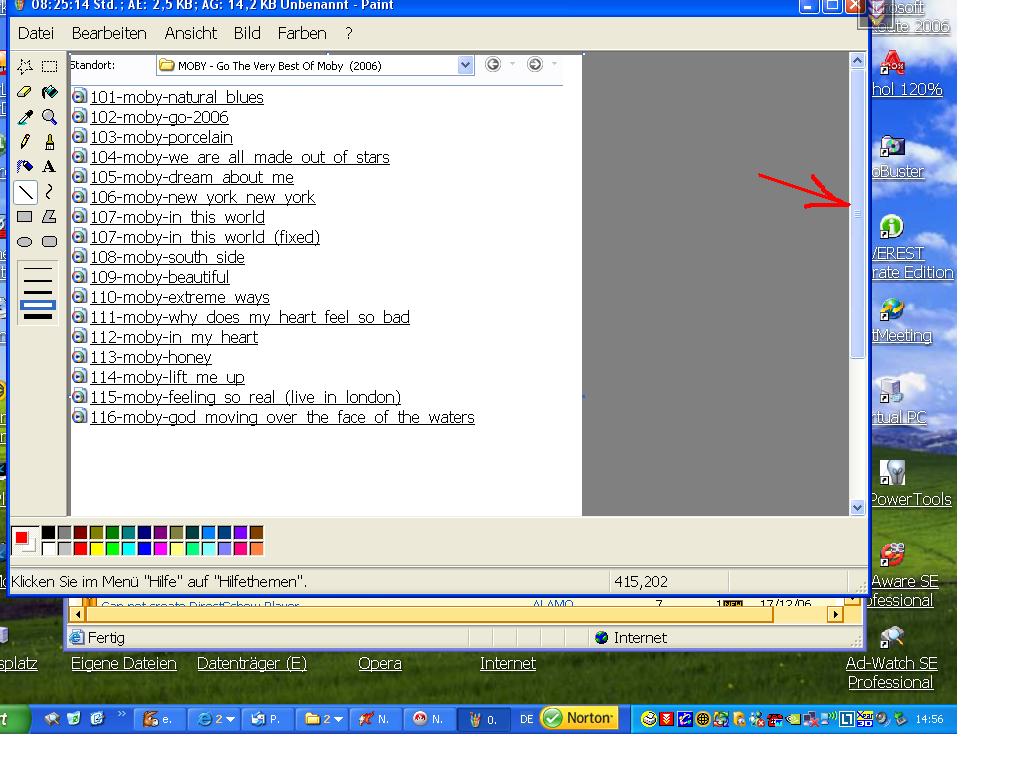Pick the Color Picker eyedropper tool
Screen dimensions: 1024x768
tap(25, 117)
